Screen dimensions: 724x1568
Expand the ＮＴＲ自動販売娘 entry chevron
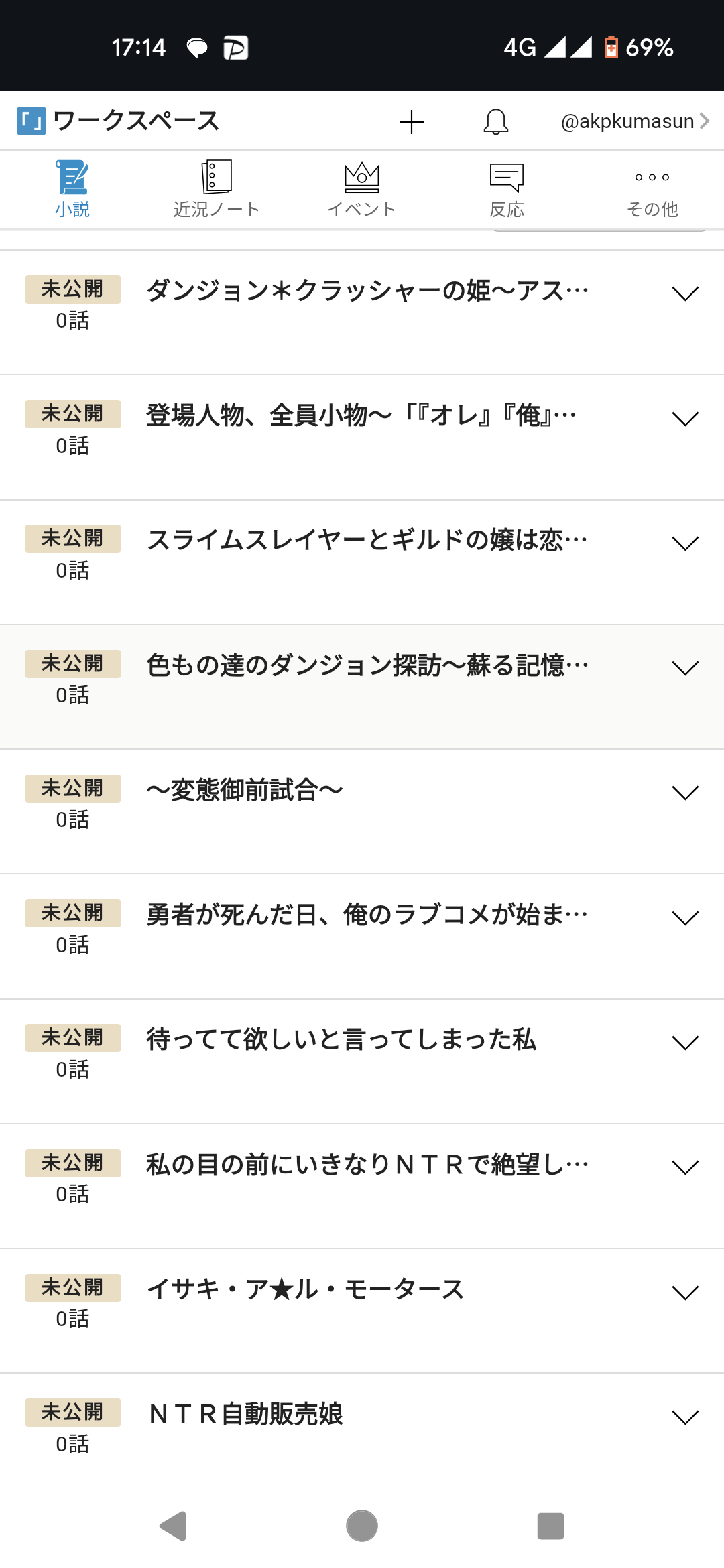pos(685,1417)
